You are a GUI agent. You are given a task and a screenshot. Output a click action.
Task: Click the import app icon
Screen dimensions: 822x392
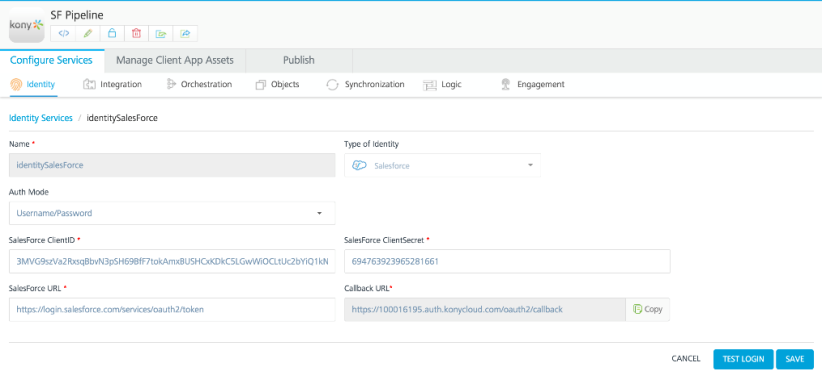[x=161, y=34]
